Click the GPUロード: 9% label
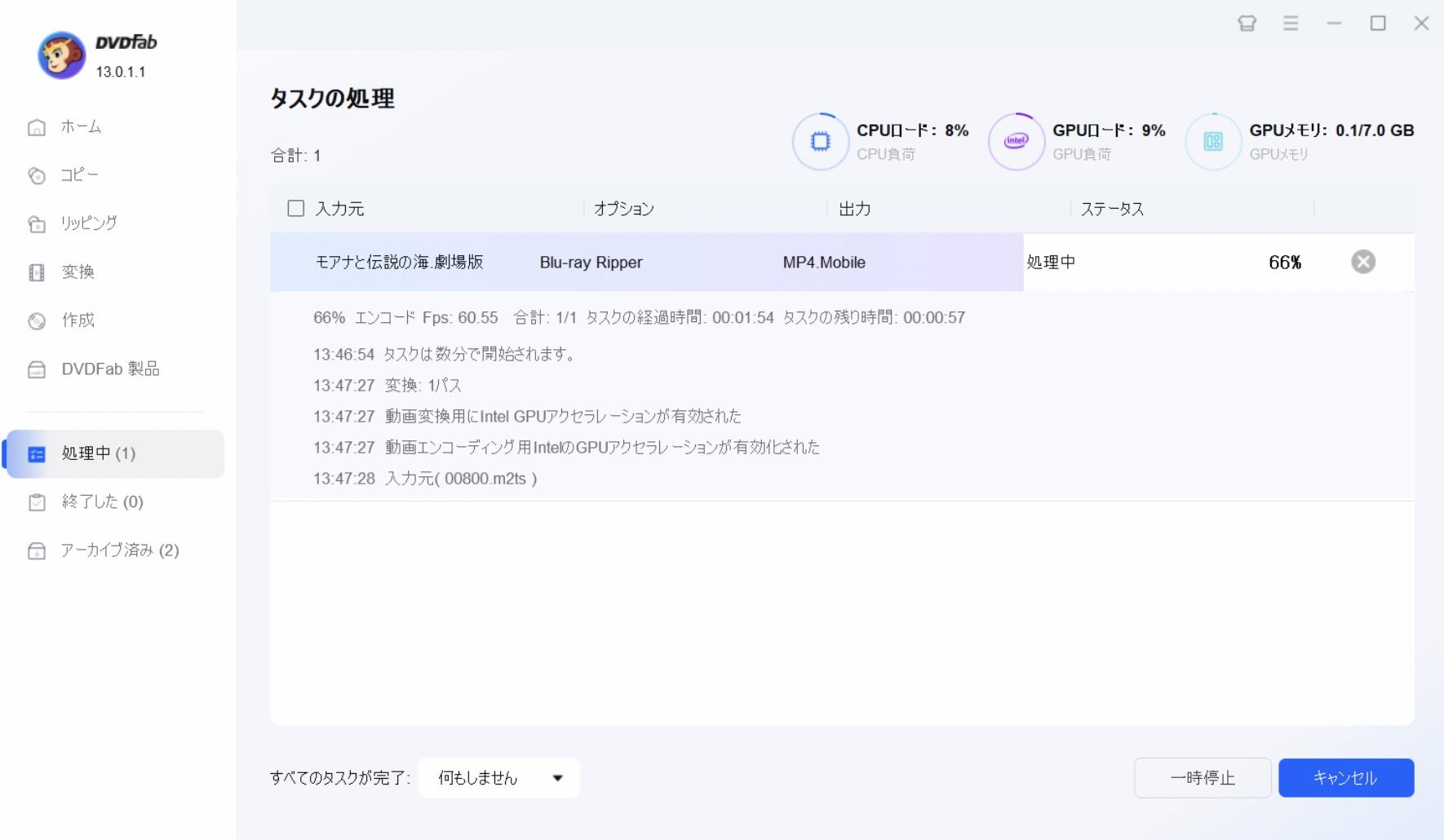The image size is (1444, 840). [x=1109, y=130]
